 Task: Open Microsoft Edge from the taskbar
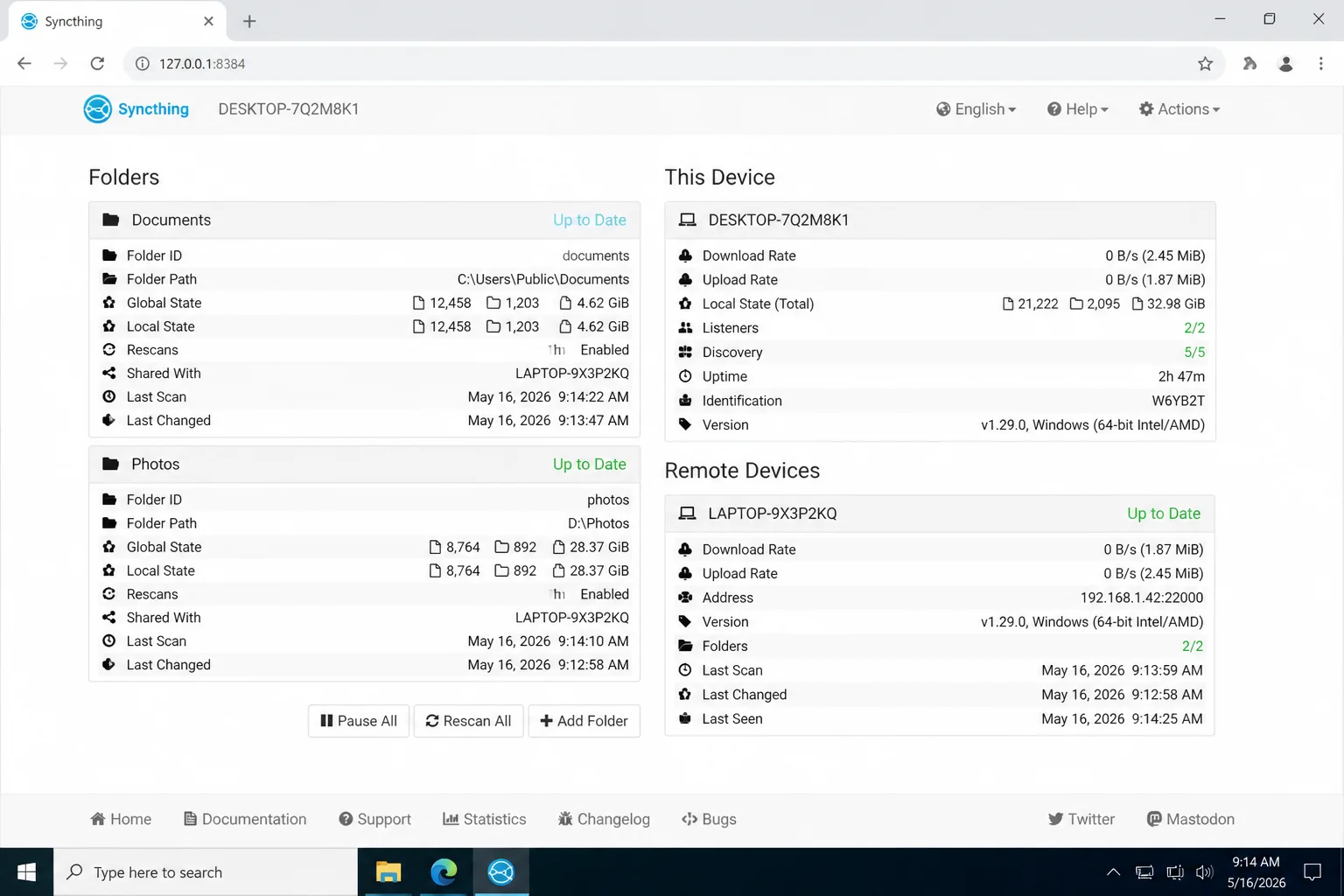pos(444,872)
